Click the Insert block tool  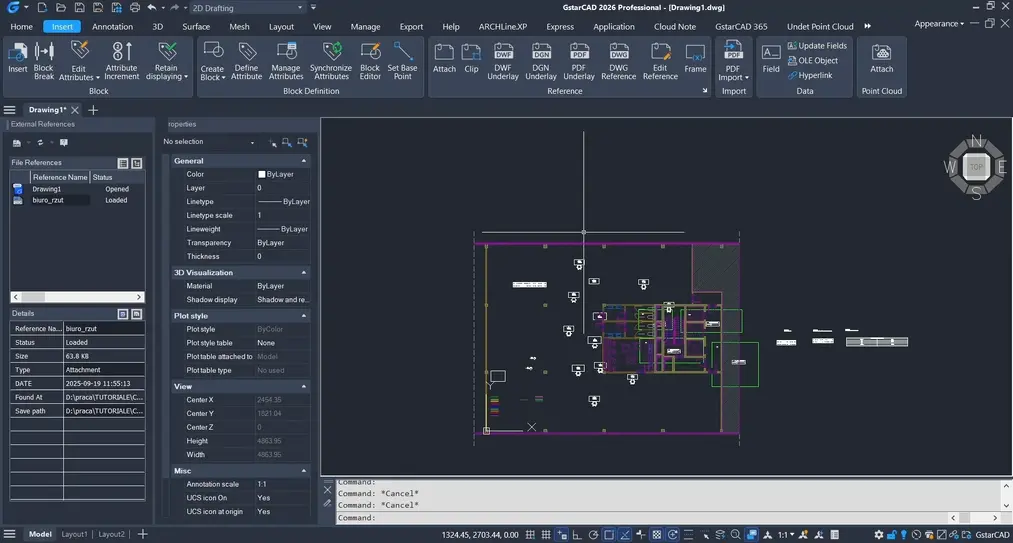coord(17,59)
